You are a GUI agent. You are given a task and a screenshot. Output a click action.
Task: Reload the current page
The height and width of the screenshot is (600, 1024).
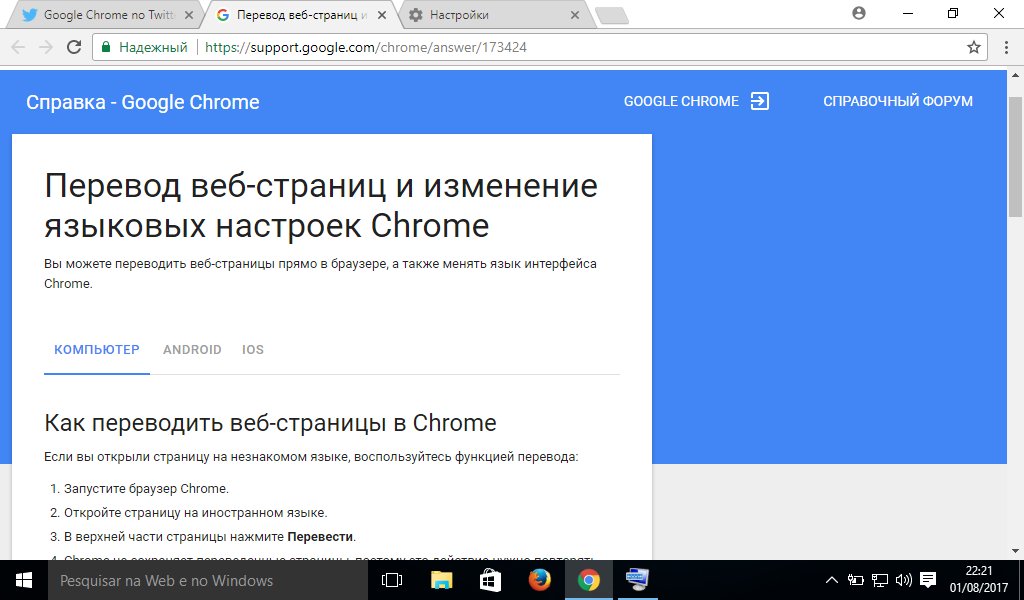tap(74, 47)
